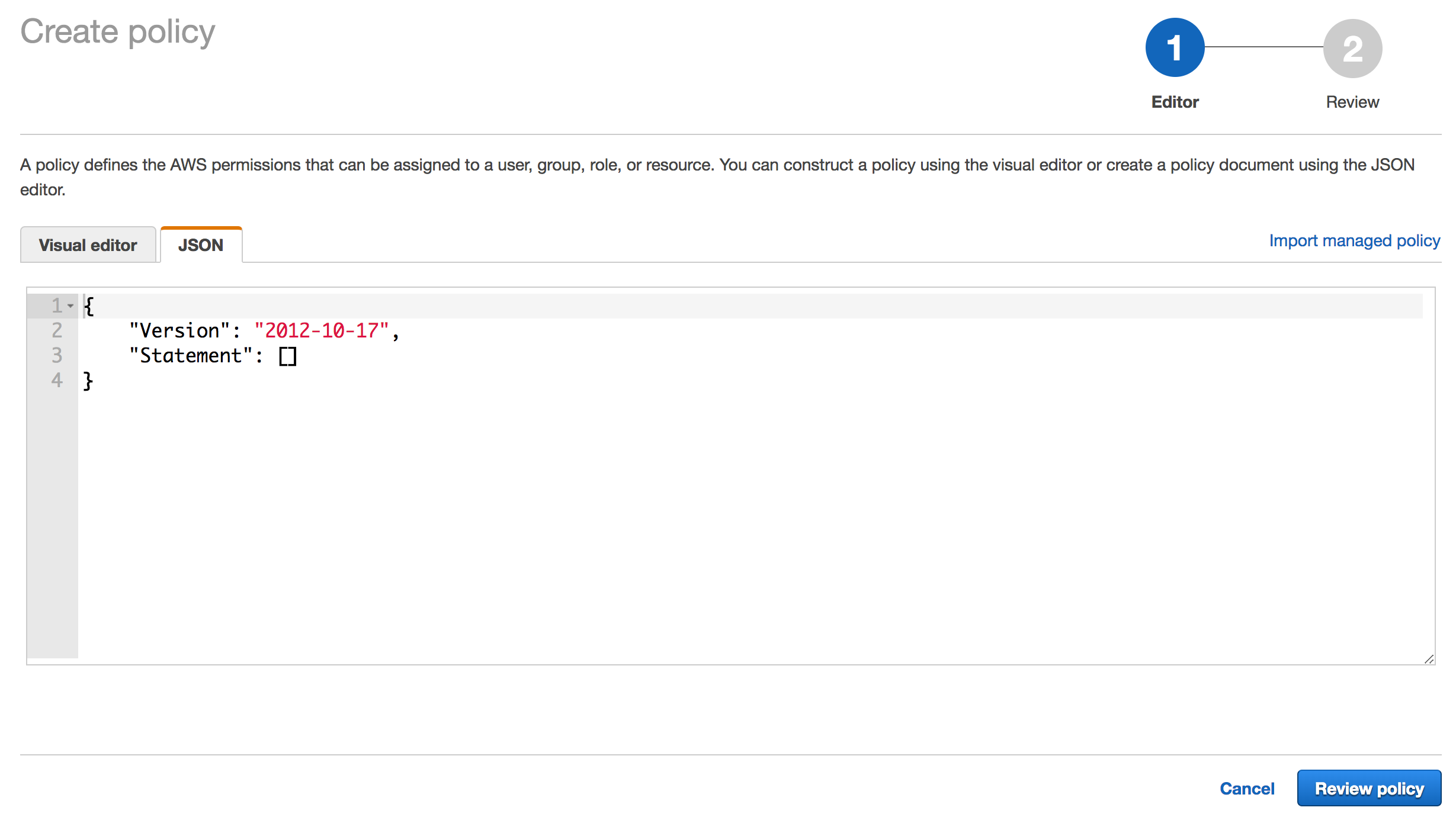Select the JSON tab
The image size is (1456, 817).
(200, 245)
